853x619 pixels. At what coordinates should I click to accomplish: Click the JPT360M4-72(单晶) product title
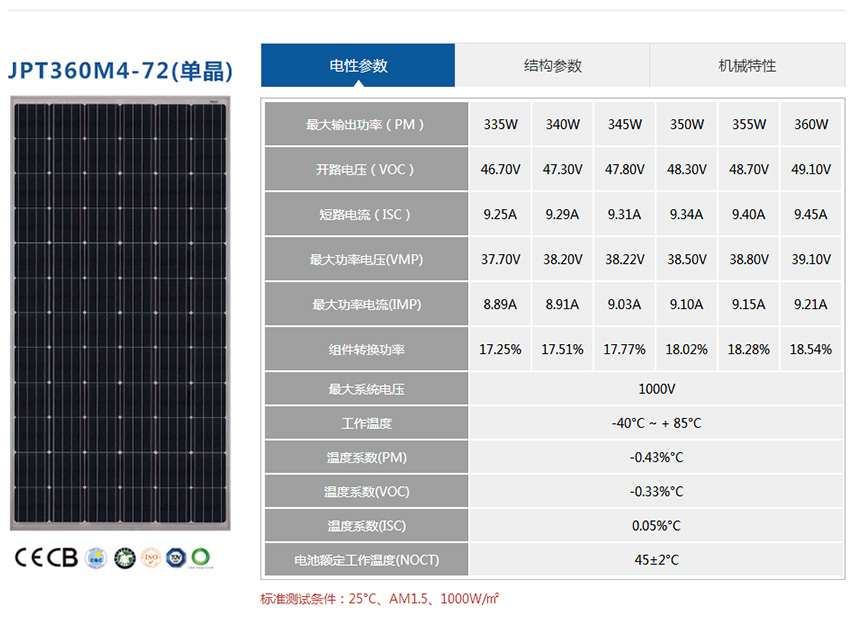tap(120, 71)
